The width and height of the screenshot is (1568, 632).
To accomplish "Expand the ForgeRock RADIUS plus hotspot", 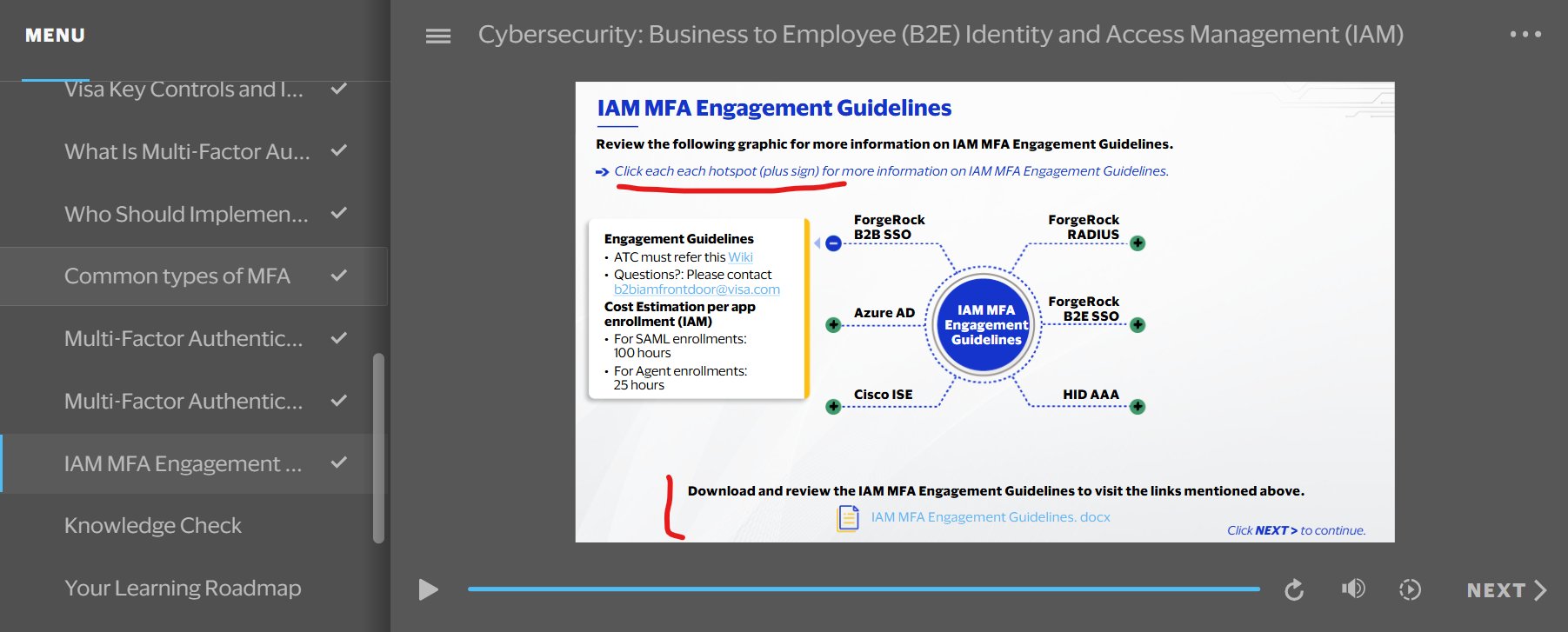I will [x=1138, y=243].
